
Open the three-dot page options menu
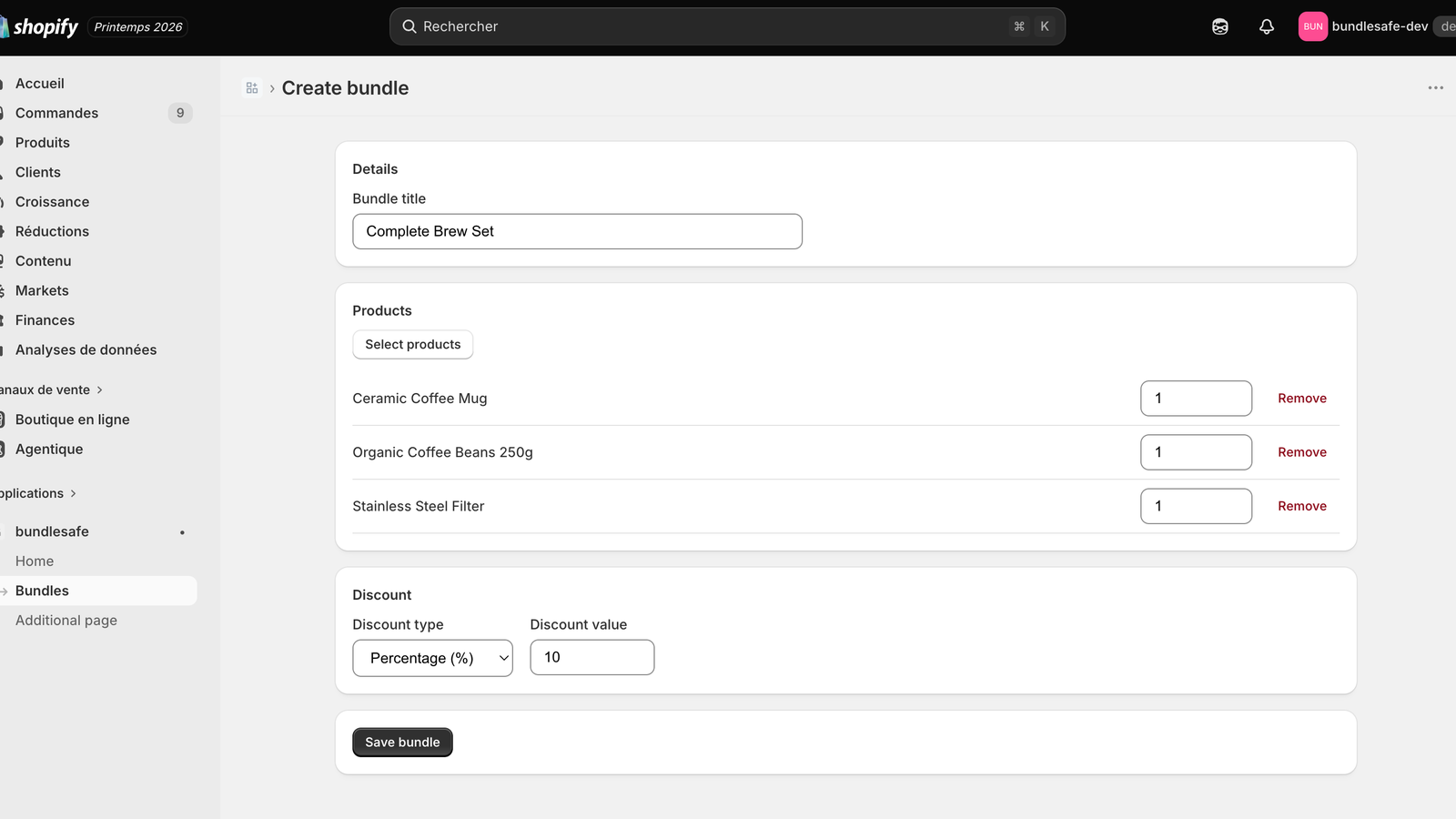click(x=1436, y=88)
